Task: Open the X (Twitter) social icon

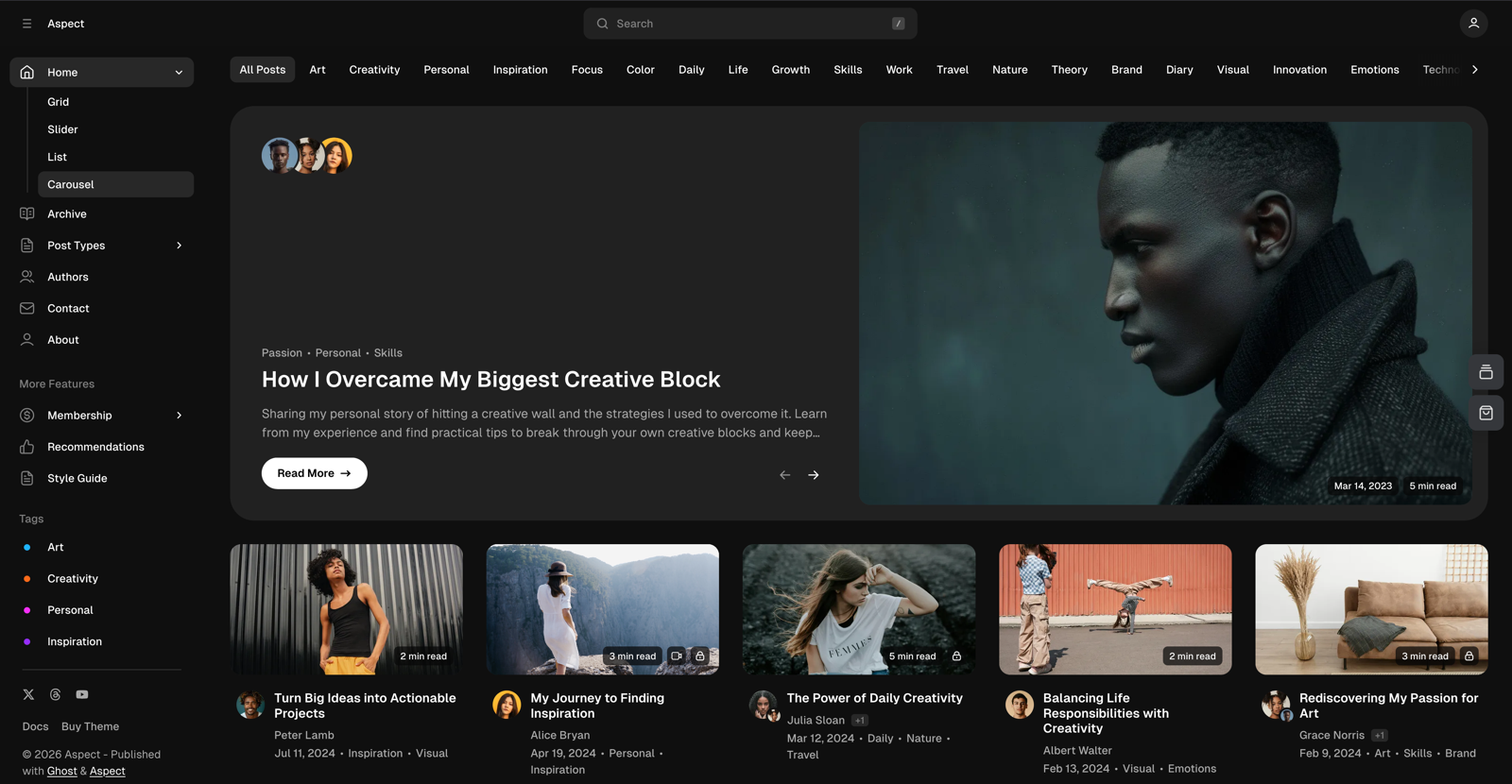Action: click(28, 694)
